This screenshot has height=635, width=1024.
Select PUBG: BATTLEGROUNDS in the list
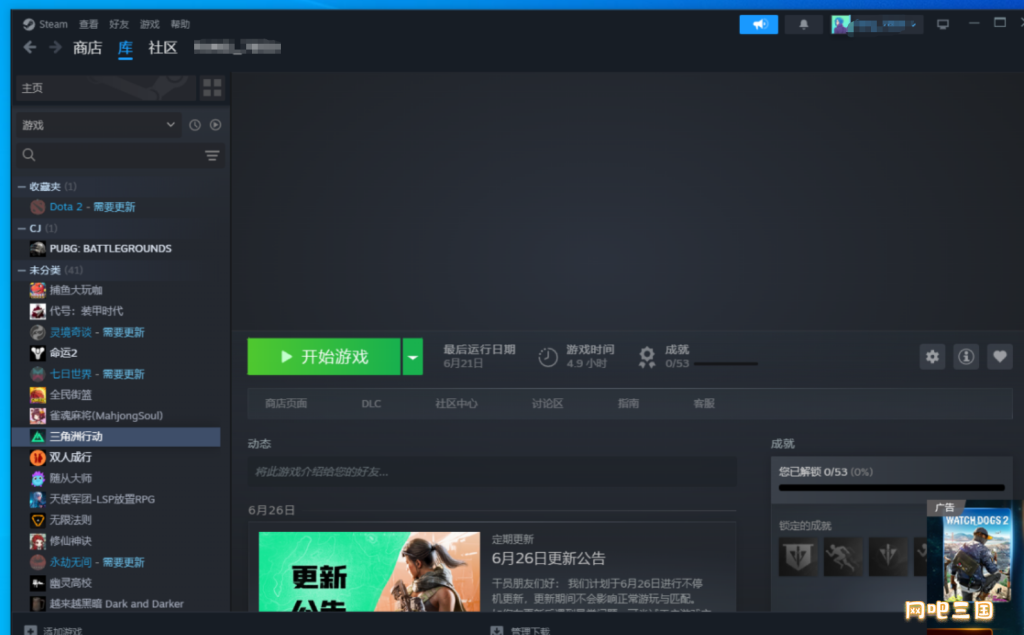click(118, 248)
